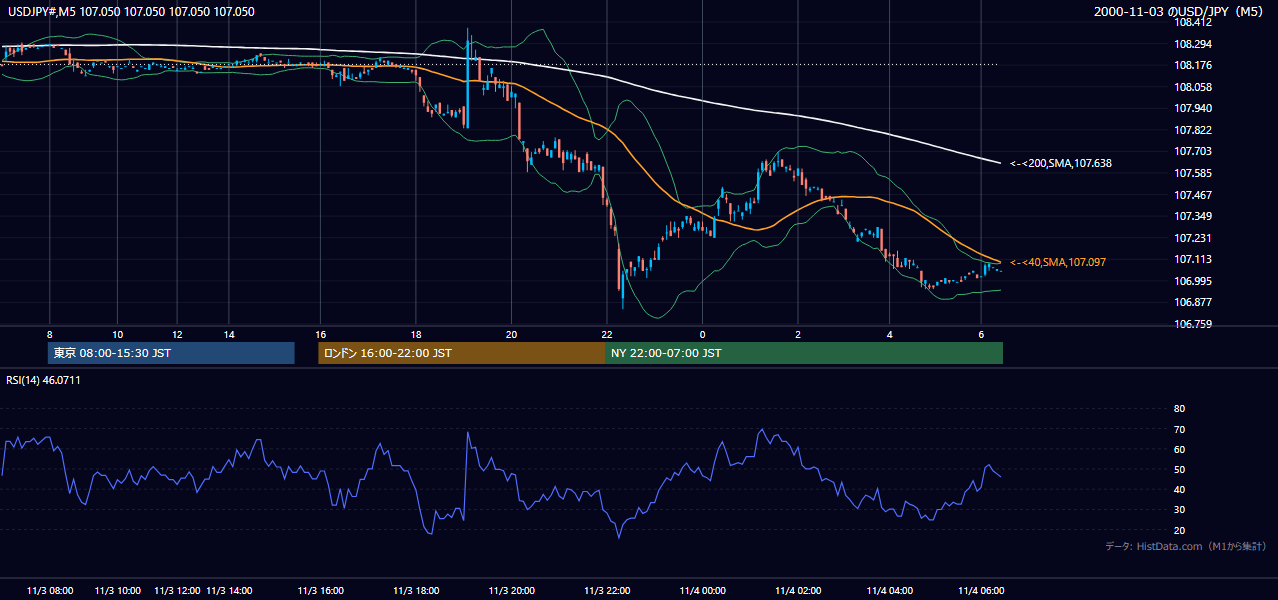Click price axis value 107.703
The height and width of the screenshot is (600, 1278).
pyautogui.click(x=1193, y=151)
